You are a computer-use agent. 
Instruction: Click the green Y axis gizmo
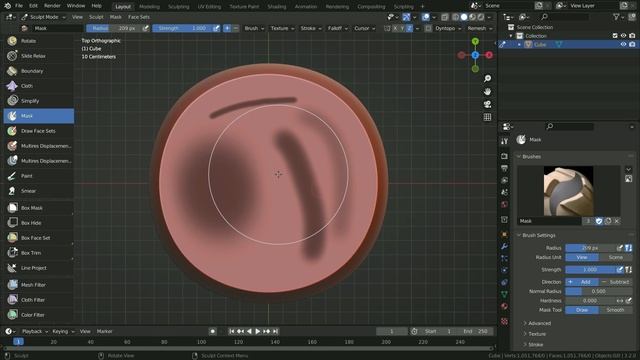point(475,42)
